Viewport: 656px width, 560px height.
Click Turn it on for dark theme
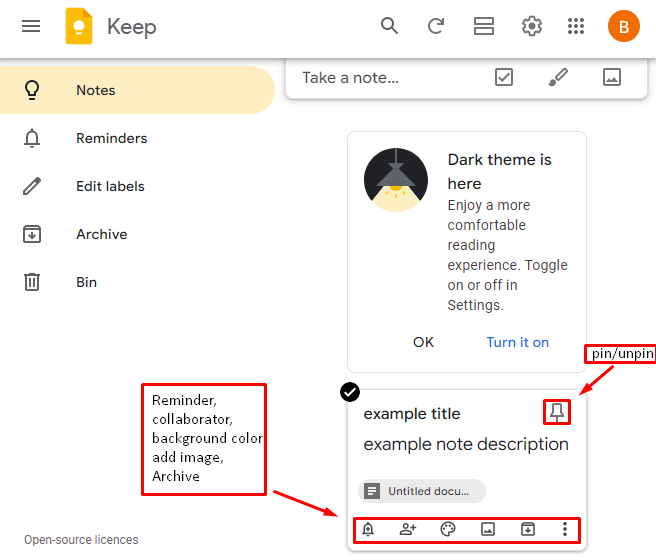click(518, 342)
